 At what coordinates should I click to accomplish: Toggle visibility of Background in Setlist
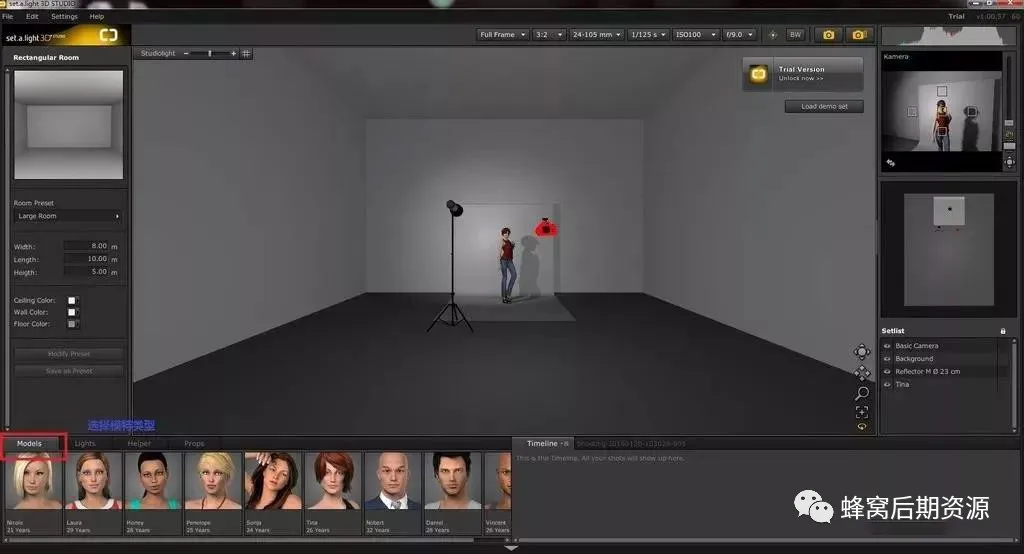pyautogui.click(x=887, y=359)
